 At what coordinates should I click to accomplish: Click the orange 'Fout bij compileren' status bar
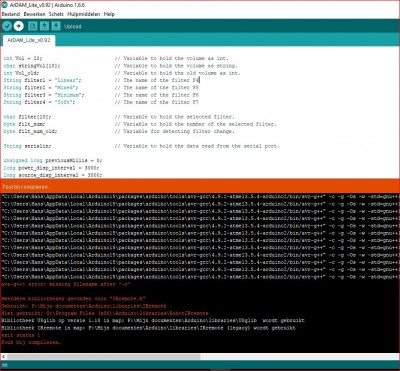(200, 187)
